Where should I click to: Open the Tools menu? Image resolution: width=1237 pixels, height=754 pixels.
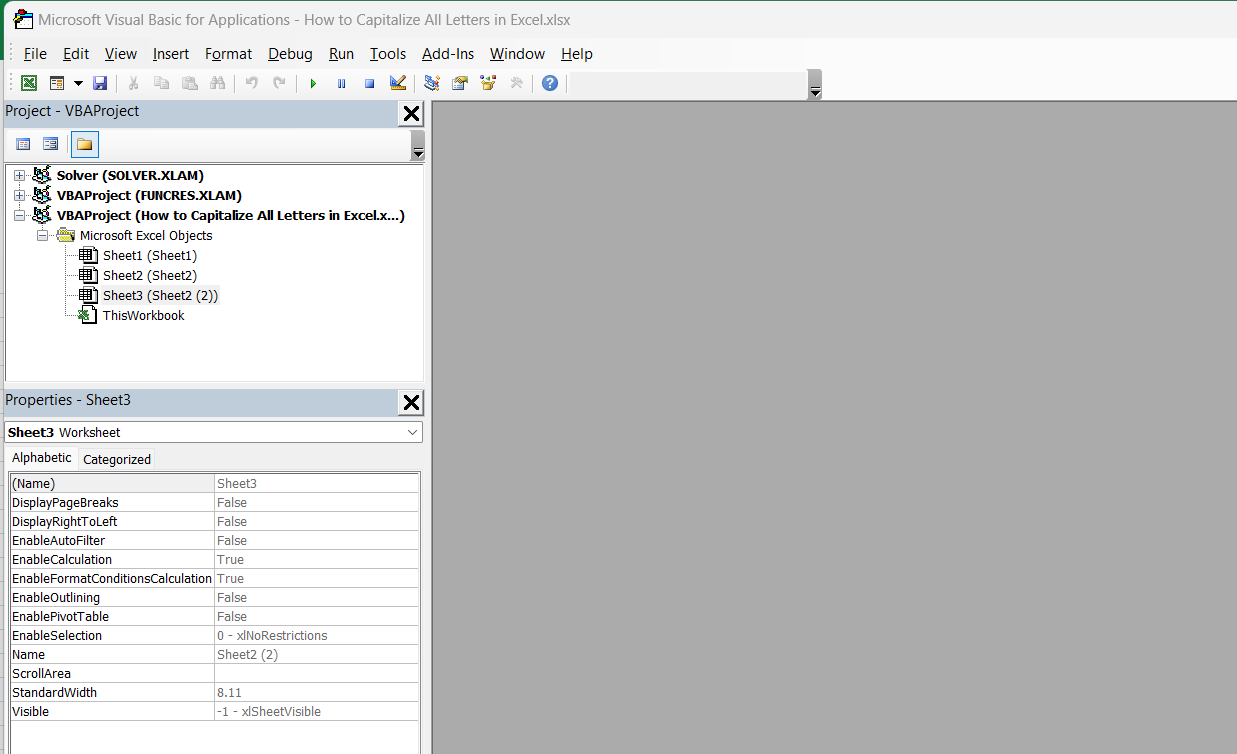[388, 54]
